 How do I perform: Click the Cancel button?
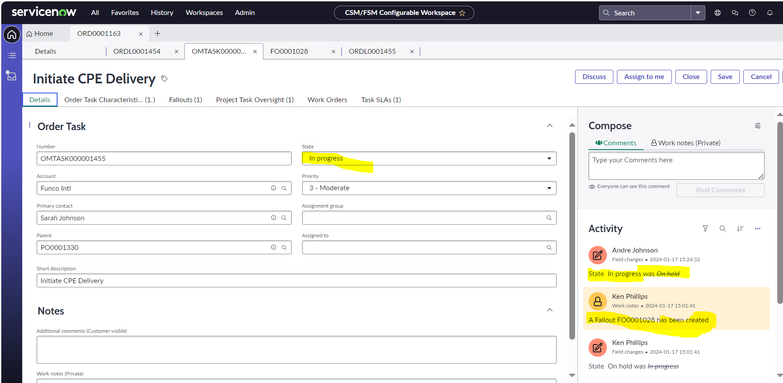point(761,76)
